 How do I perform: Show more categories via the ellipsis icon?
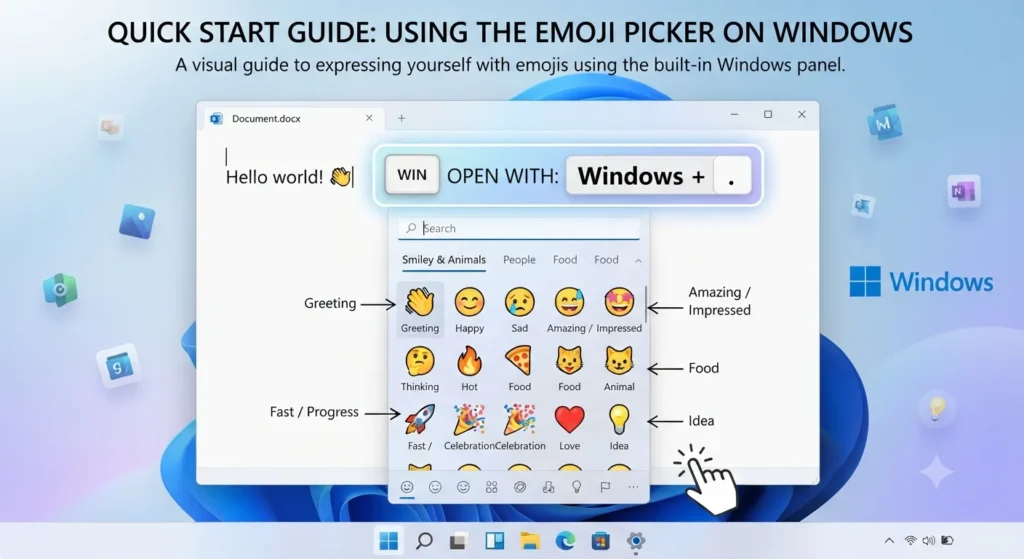633,487
